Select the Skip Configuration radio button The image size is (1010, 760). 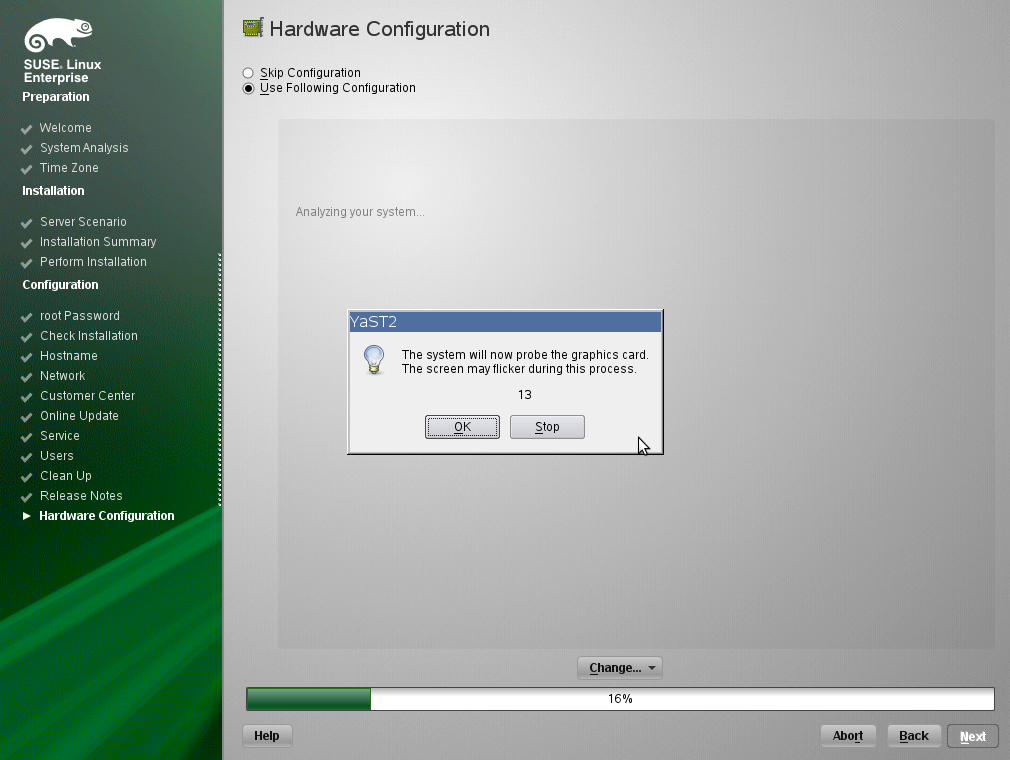tap(248, 73)
